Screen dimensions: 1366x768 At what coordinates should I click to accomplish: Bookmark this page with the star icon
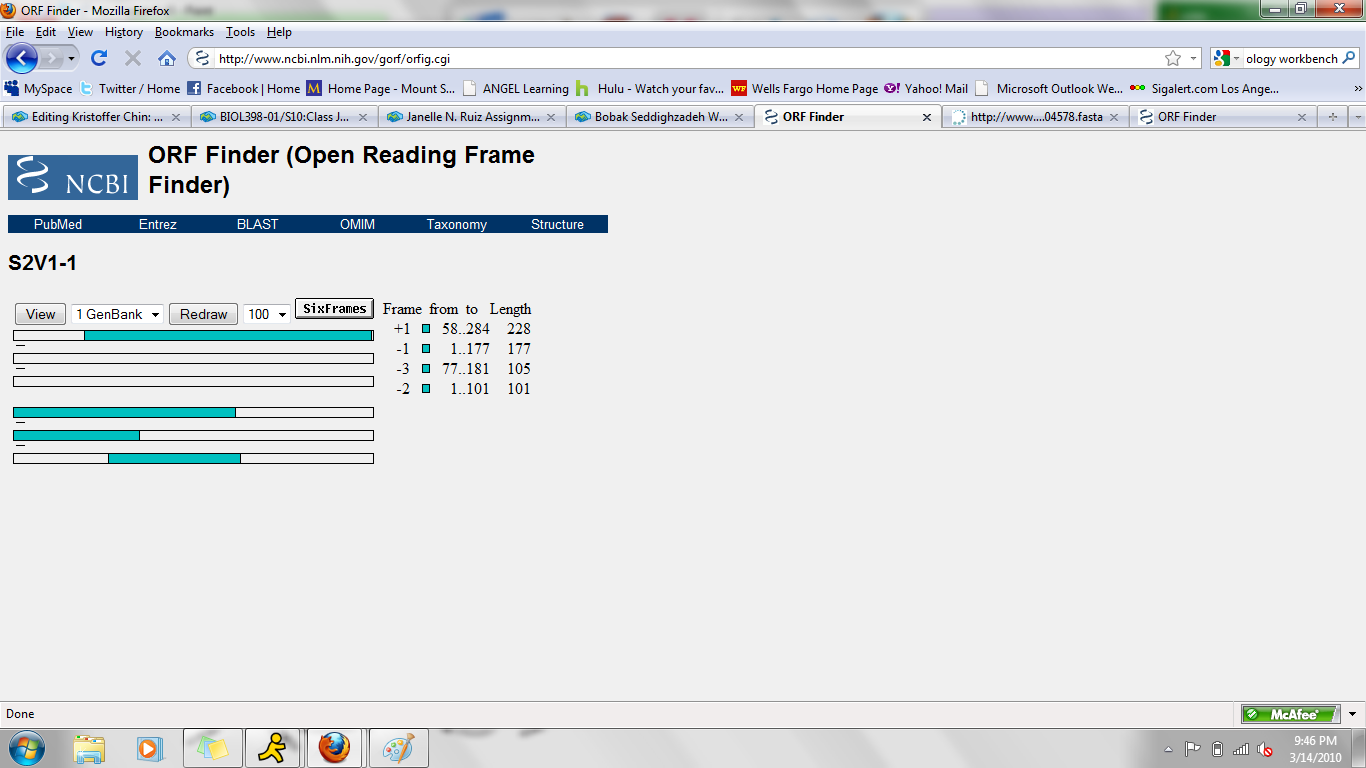(1173, 59)
